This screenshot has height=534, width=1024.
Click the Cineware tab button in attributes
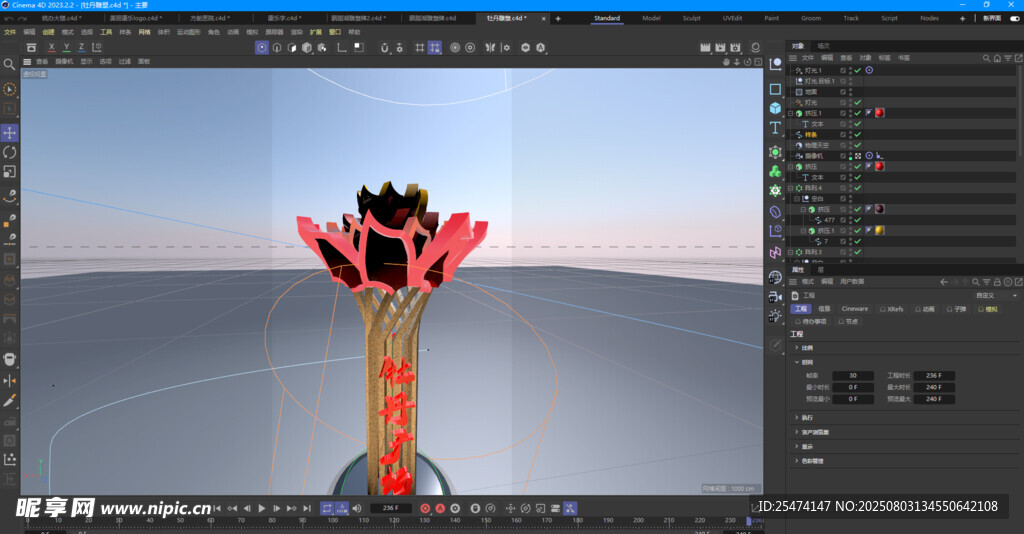pyautogui.click(x=855, y=309)
